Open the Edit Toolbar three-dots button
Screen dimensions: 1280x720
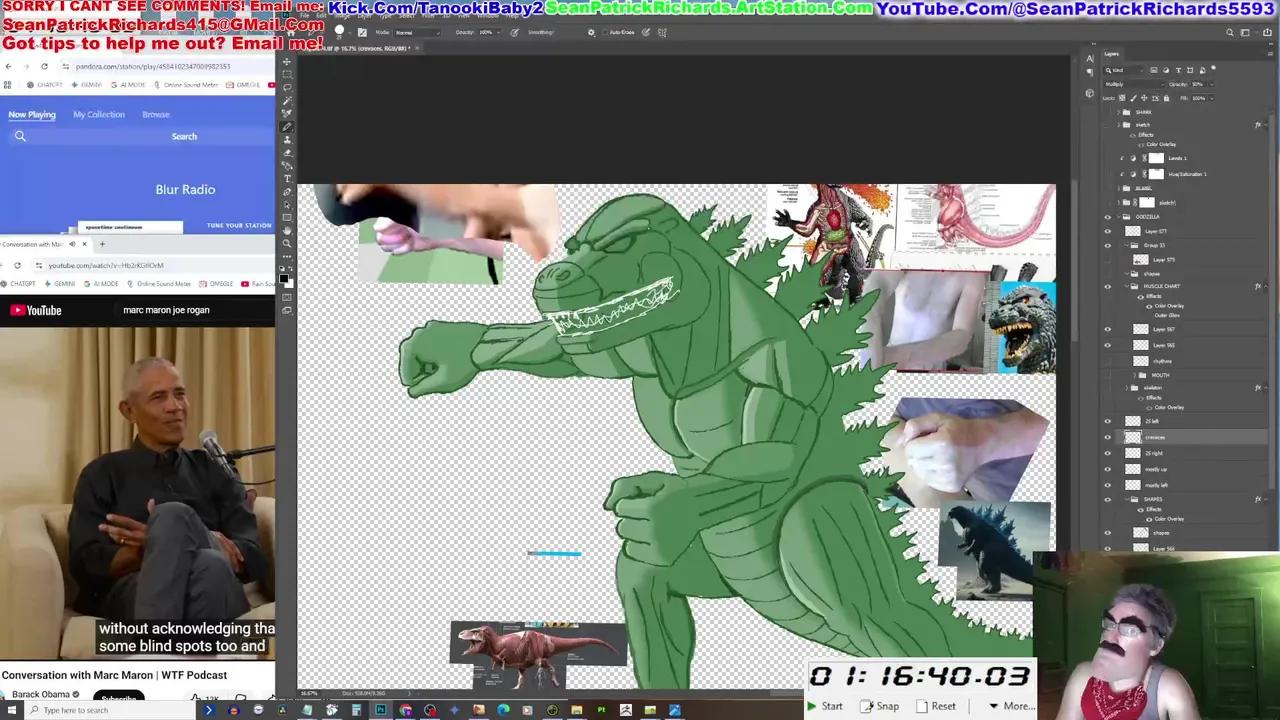click(x=287, y=257)
